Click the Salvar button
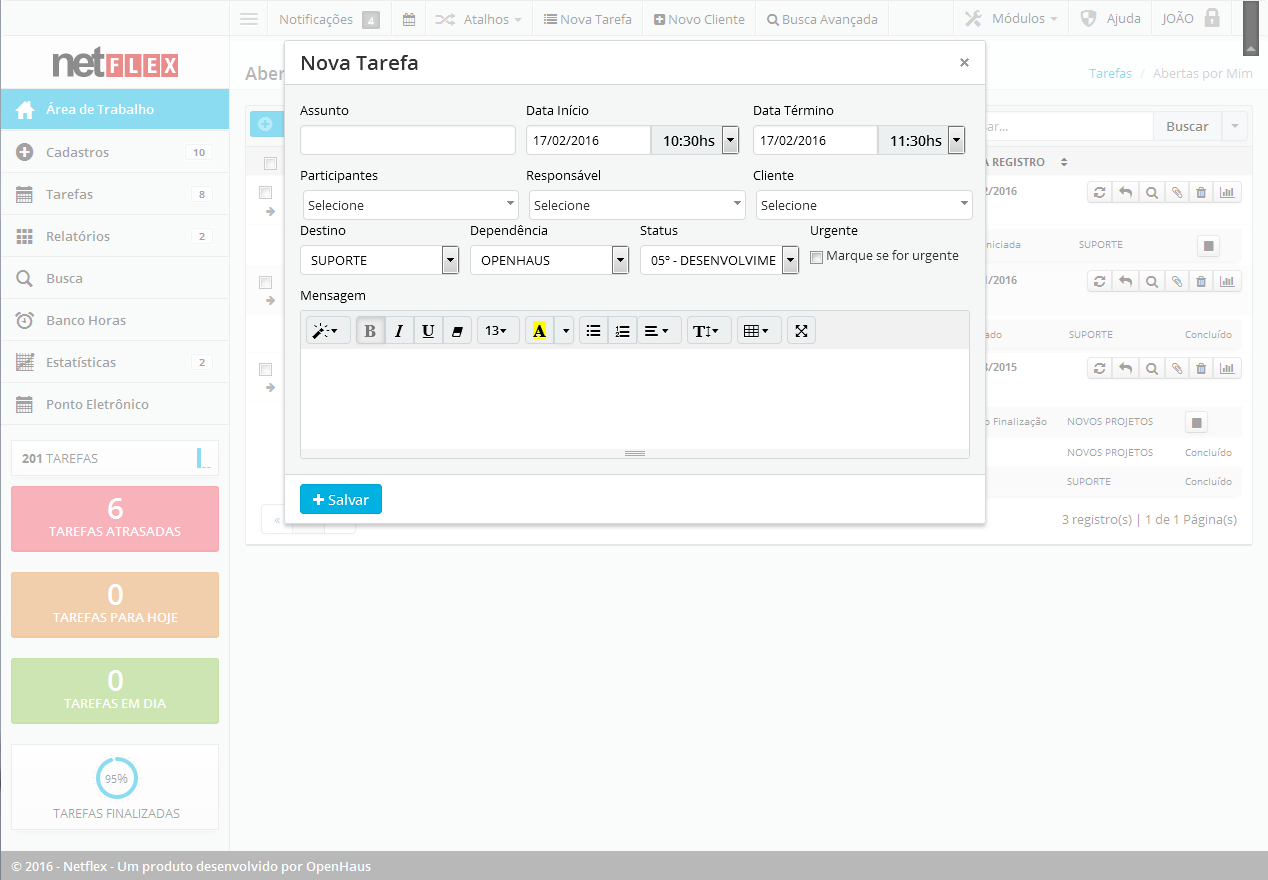Viewport: 1268px width, 880px height. [341, 499]
